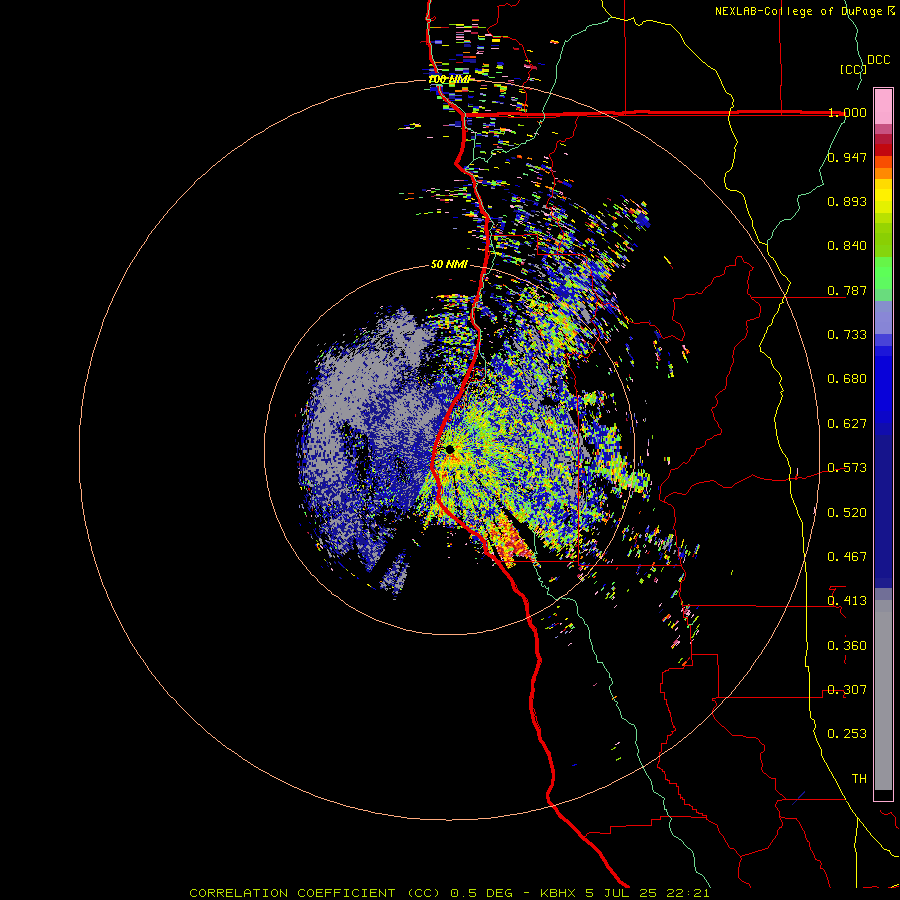
Task: Click the 50 NMI range ring label
Action: pos(449,265)
